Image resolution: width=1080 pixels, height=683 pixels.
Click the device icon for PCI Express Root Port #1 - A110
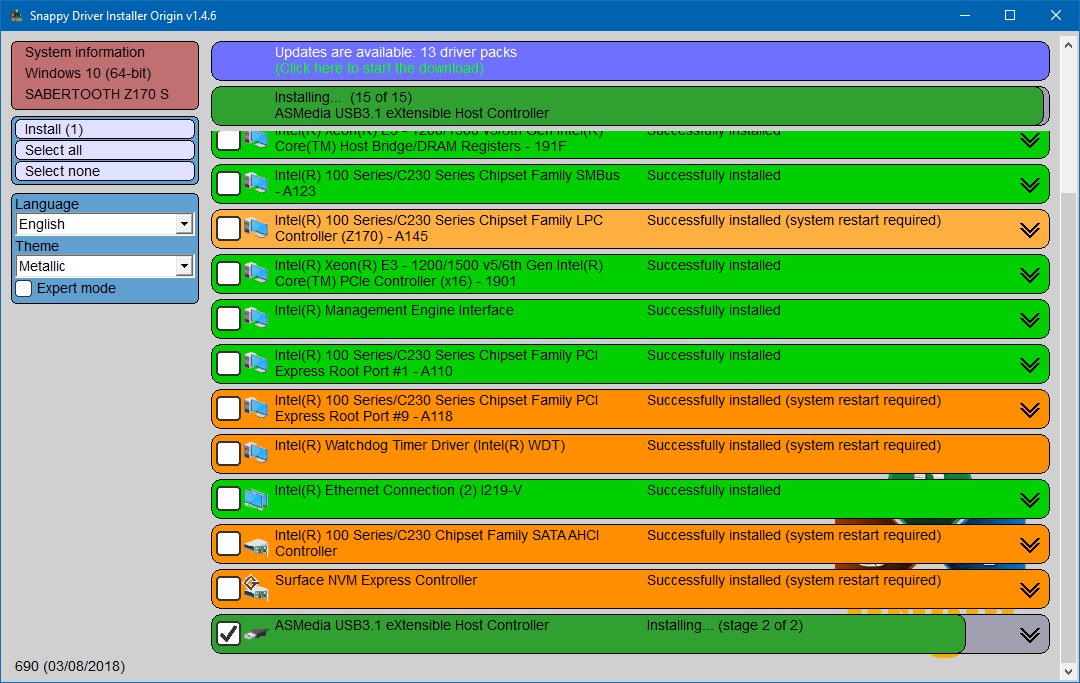tap(256, 363)
